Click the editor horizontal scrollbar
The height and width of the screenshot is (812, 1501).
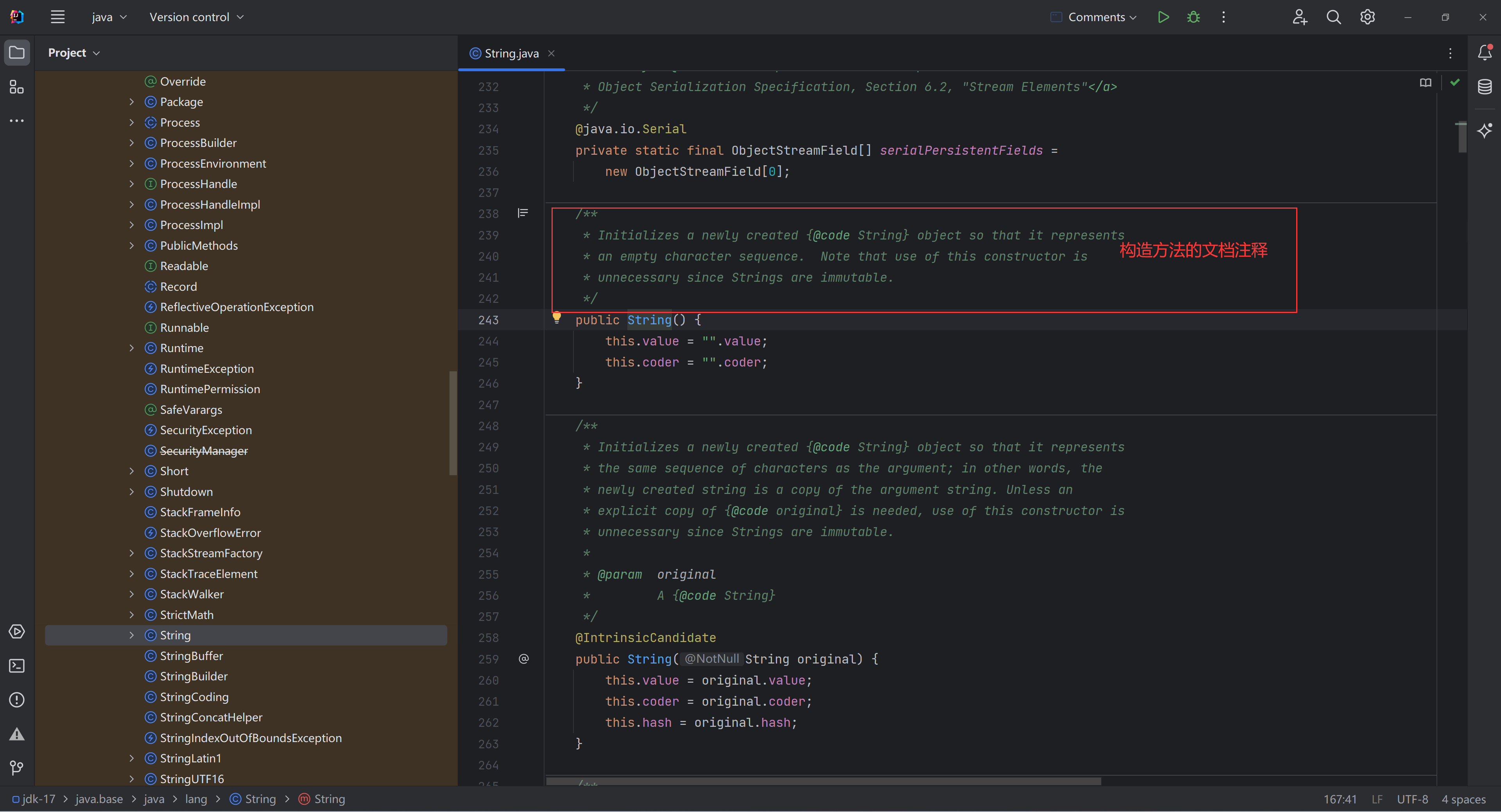tap(823, 781)
